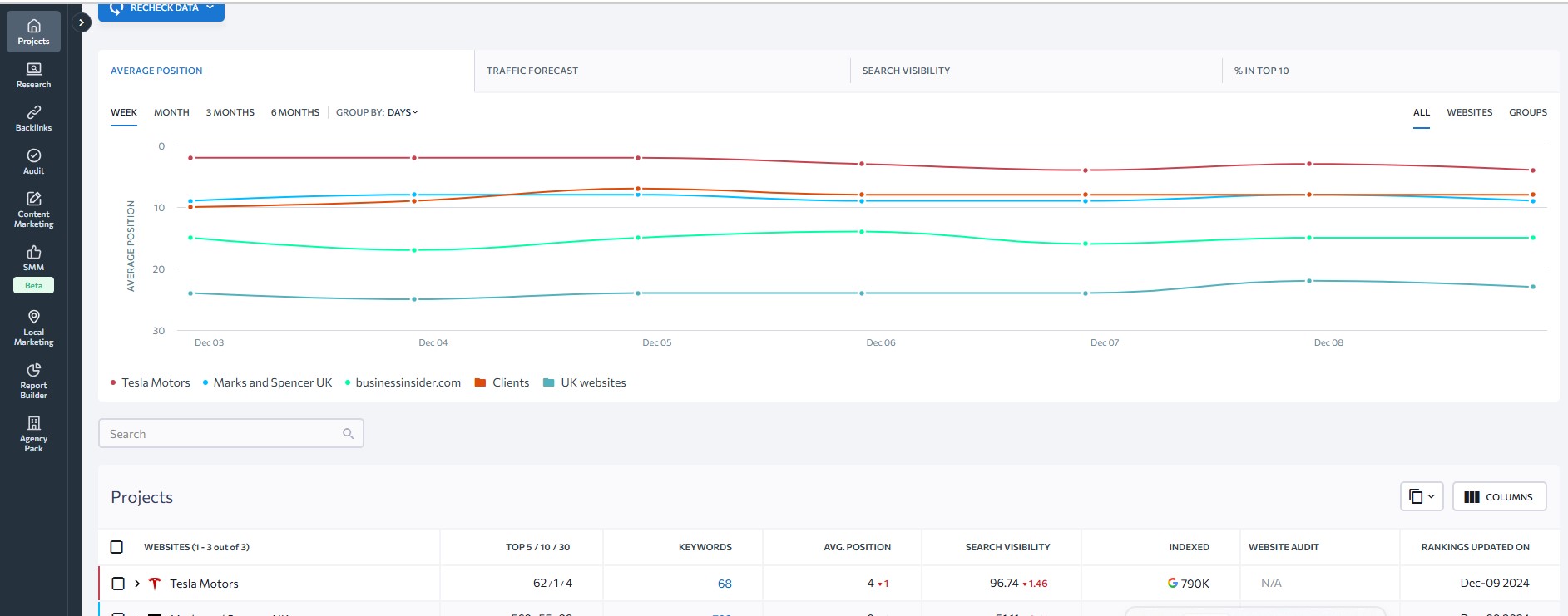
Task: Sort by Indexed column header
Action: [x=1189, y=547]
